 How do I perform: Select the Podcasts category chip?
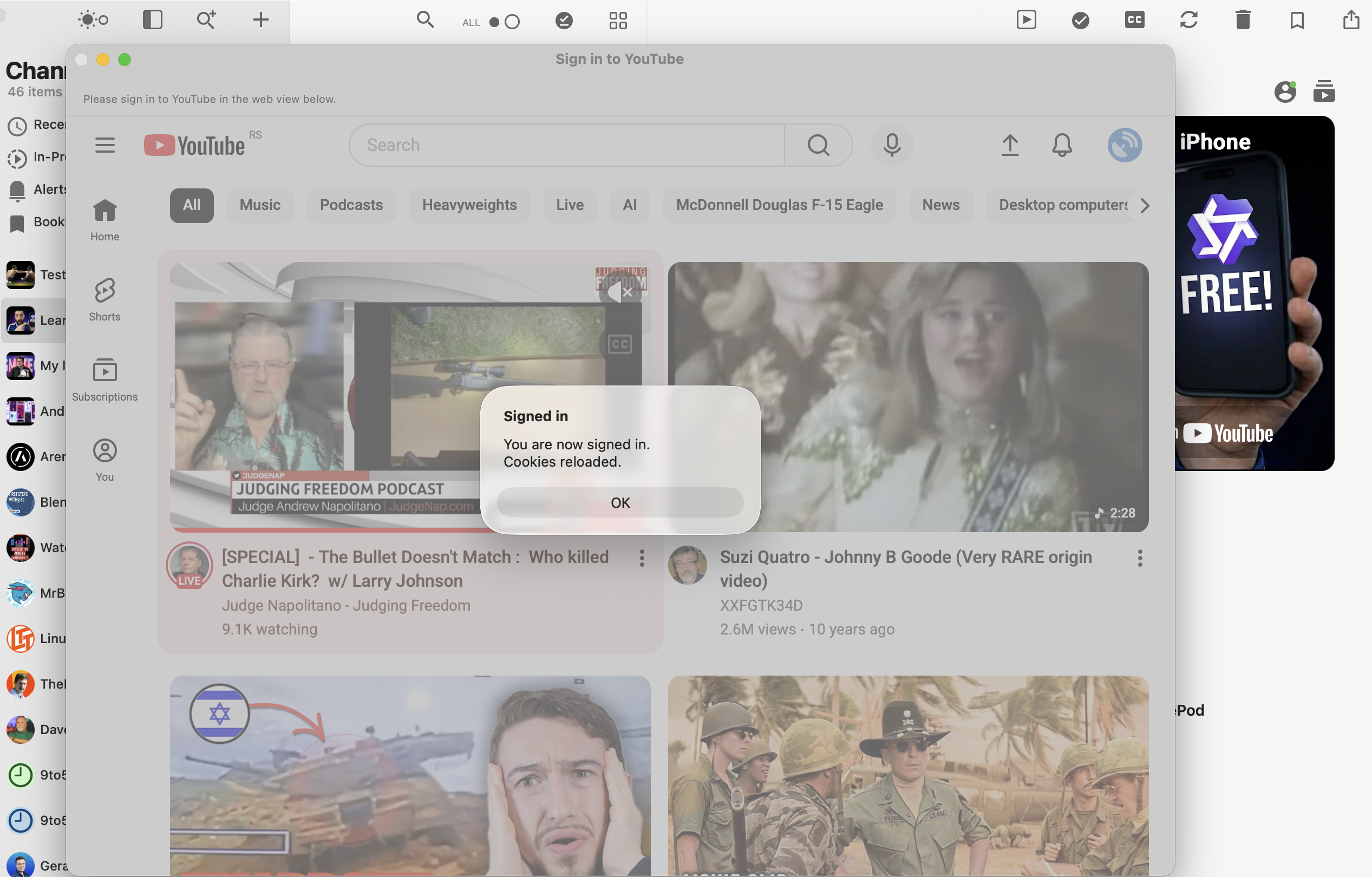click(351, 205)
